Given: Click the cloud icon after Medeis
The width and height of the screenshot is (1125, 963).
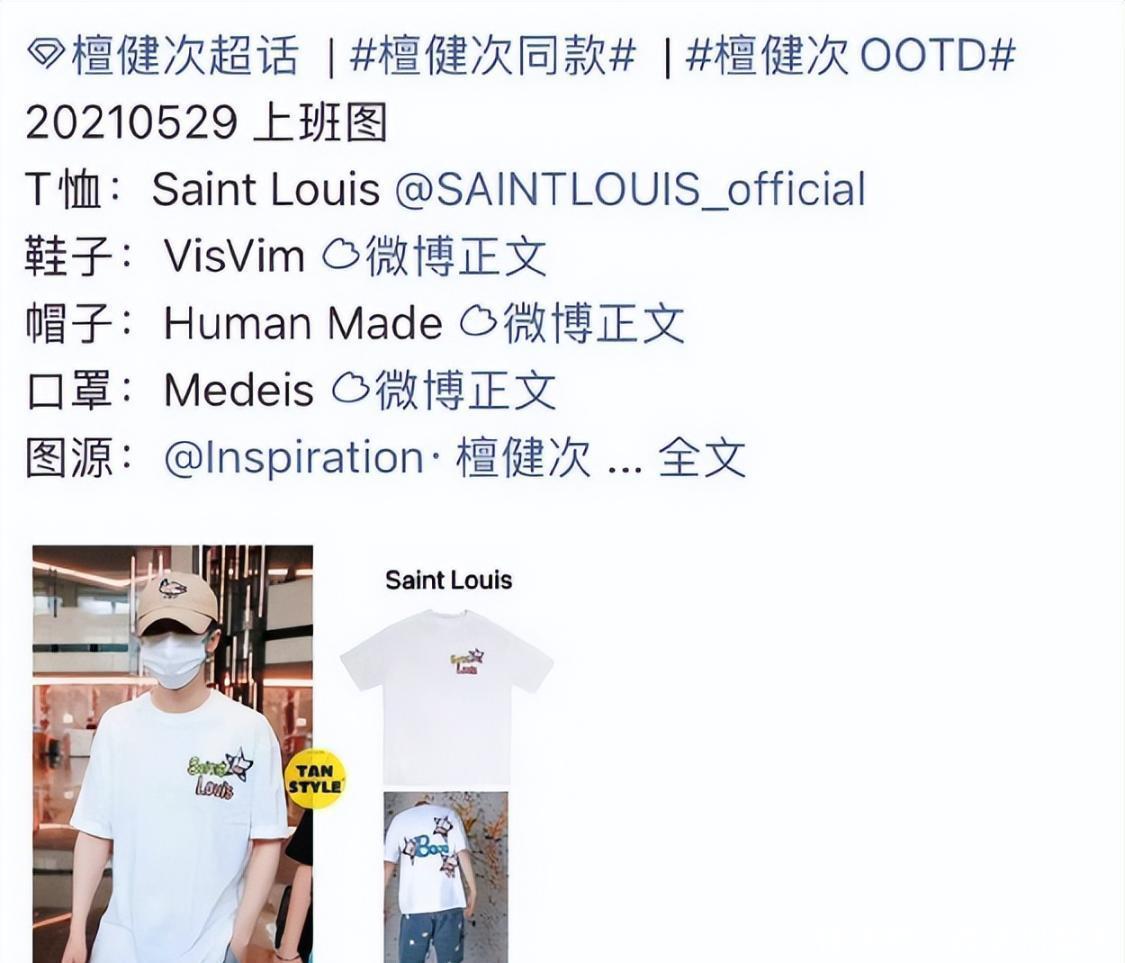Looking at the screenshot, I should (x=350, y=389).
